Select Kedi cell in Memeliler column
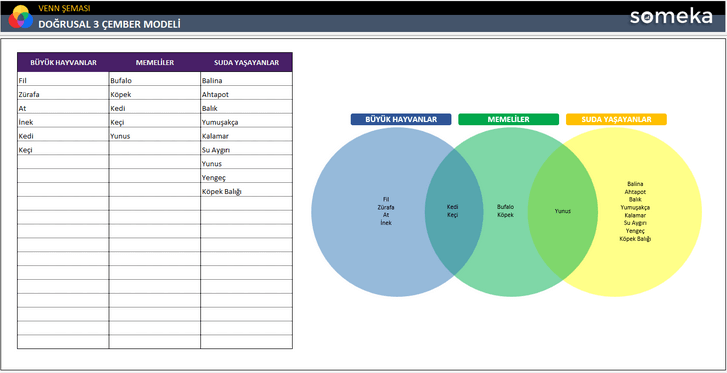 click(155, 107)
